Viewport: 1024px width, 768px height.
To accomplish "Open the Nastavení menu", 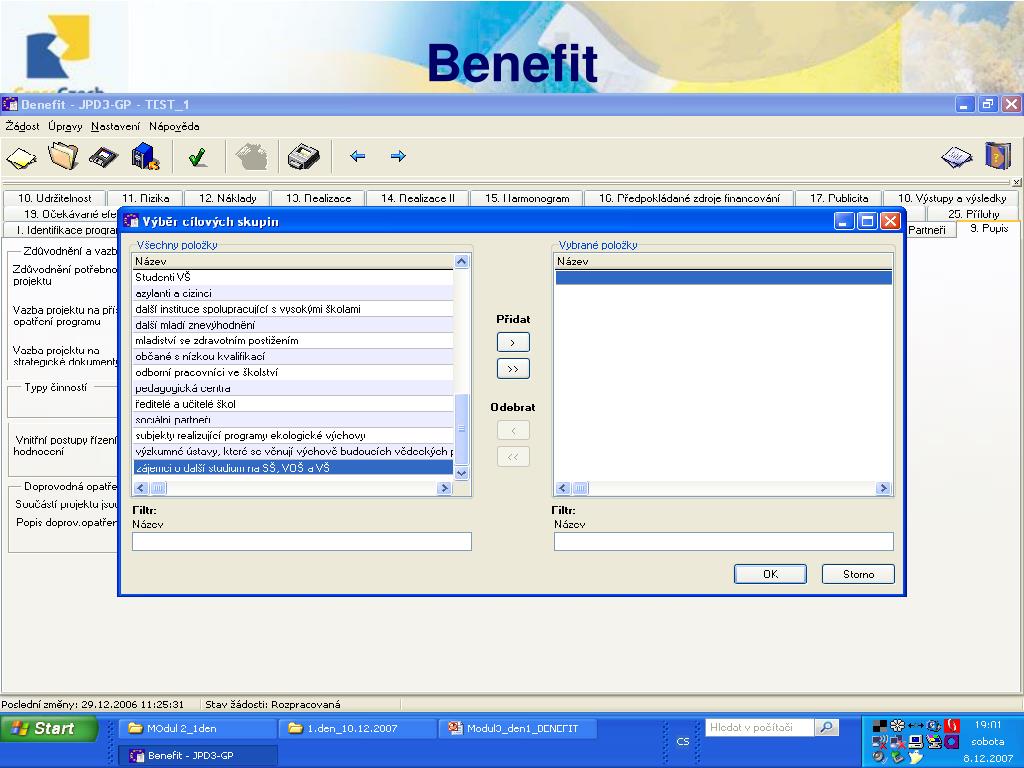I will [x=116, y=126].
